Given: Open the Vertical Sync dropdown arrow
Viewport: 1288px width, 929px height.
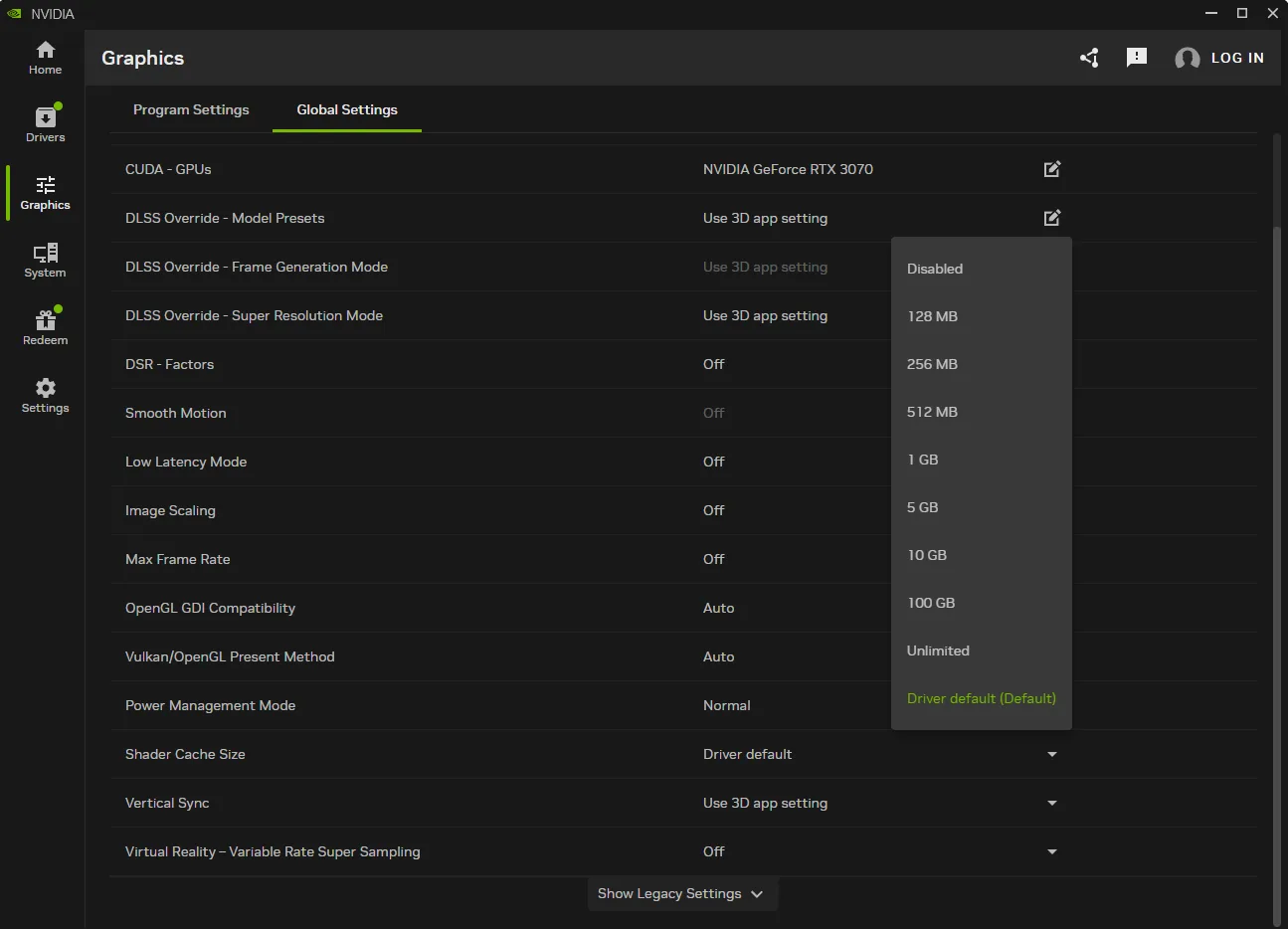Looking at the screenshot, I should 1051,803.
